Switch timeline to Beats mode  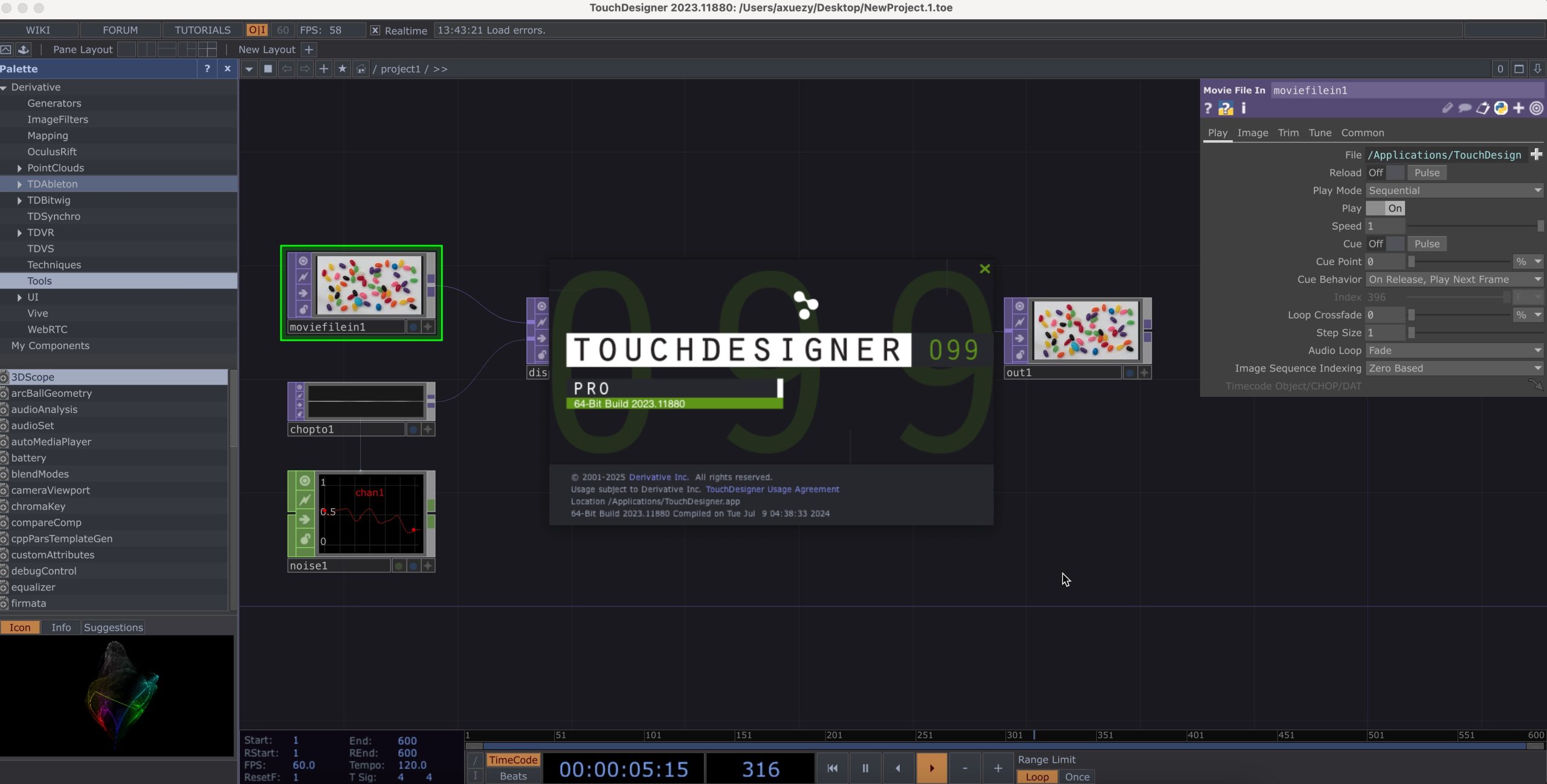513,776
